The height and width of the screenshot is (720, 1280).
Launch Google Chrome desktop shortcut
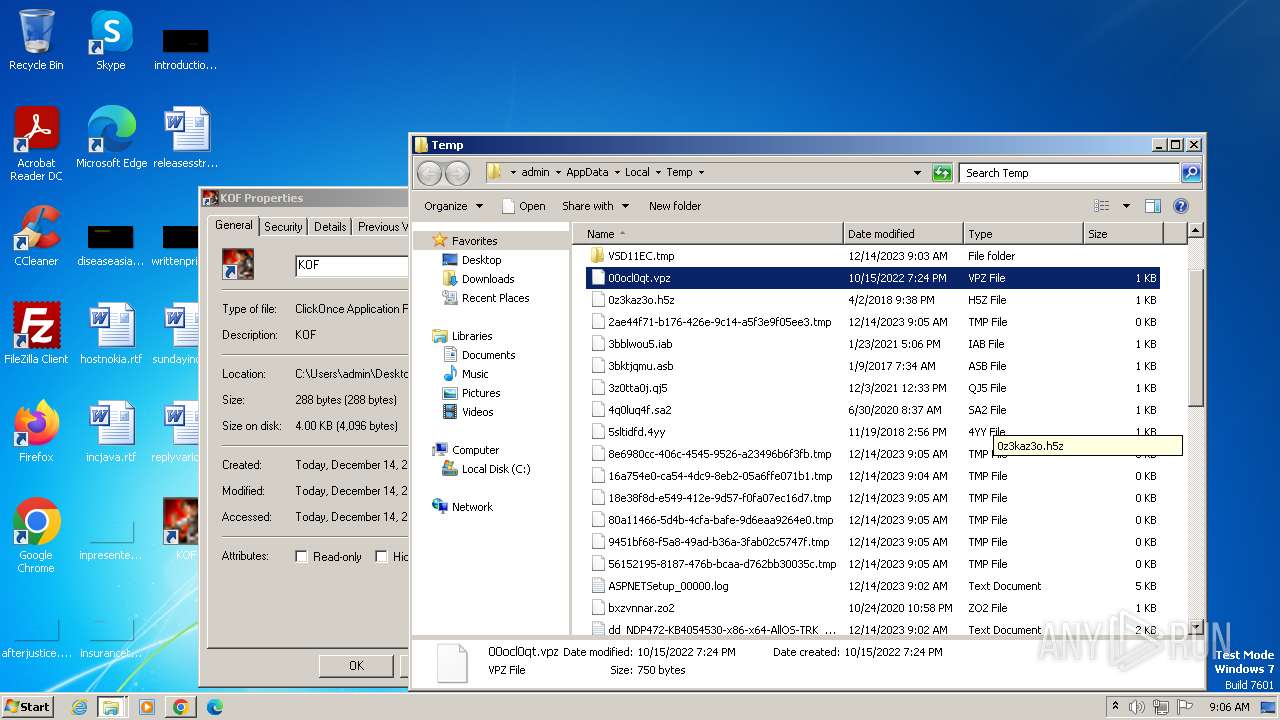coord(36,536)
